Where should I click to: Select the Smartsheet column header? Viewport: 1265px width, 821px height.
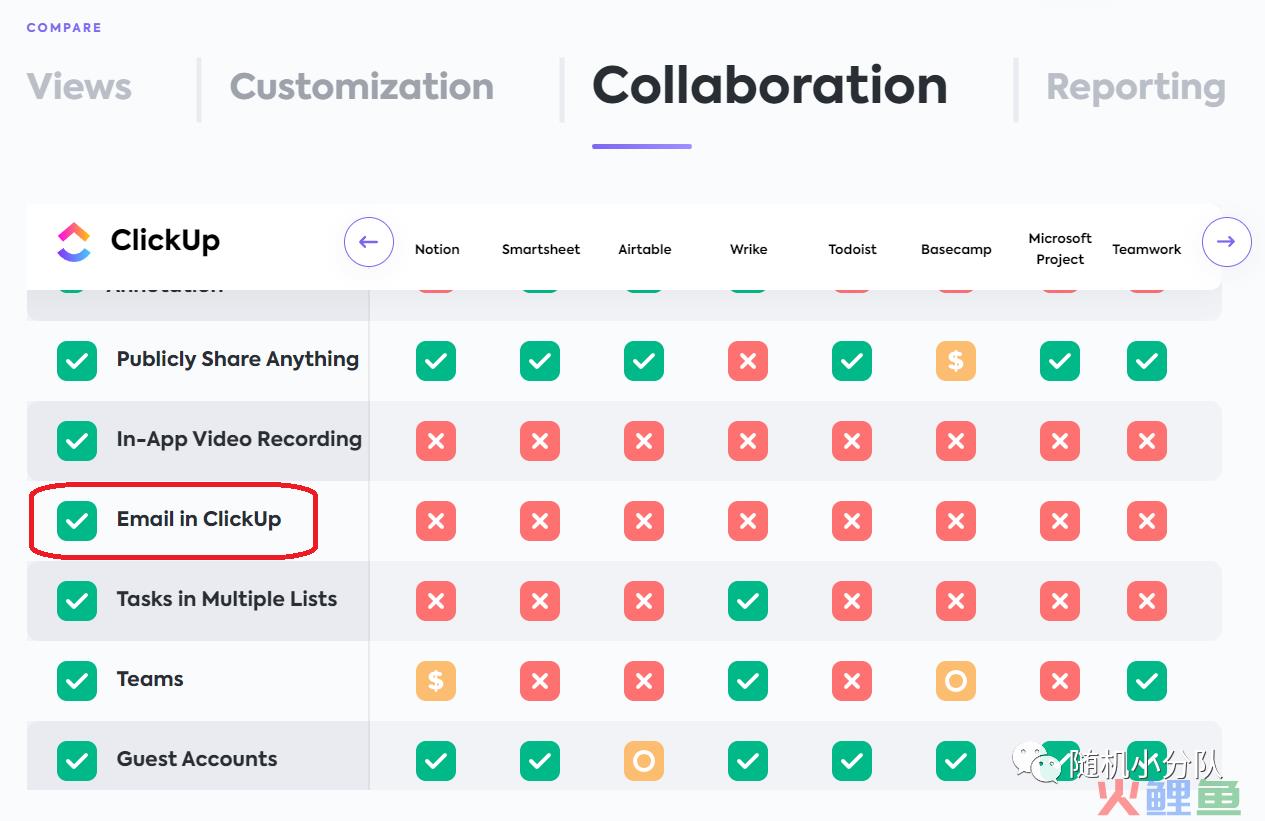click(541, 249)
